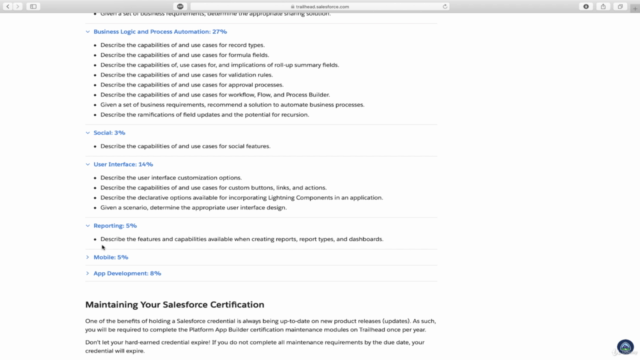Image resolution: width=640 pixels, height=360 pixels.
Task: Select the Reporting: 5% heading
Action: 115,226
